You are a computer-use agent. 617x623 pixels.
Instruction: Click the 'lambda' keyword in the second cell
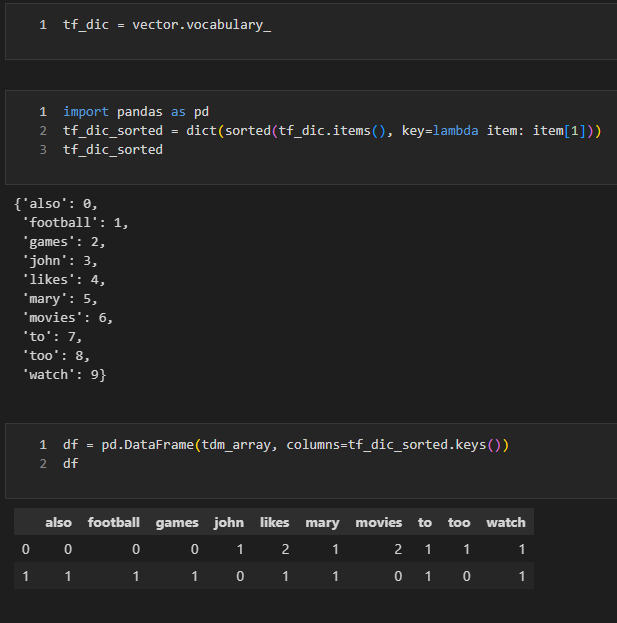coord(455,131)
